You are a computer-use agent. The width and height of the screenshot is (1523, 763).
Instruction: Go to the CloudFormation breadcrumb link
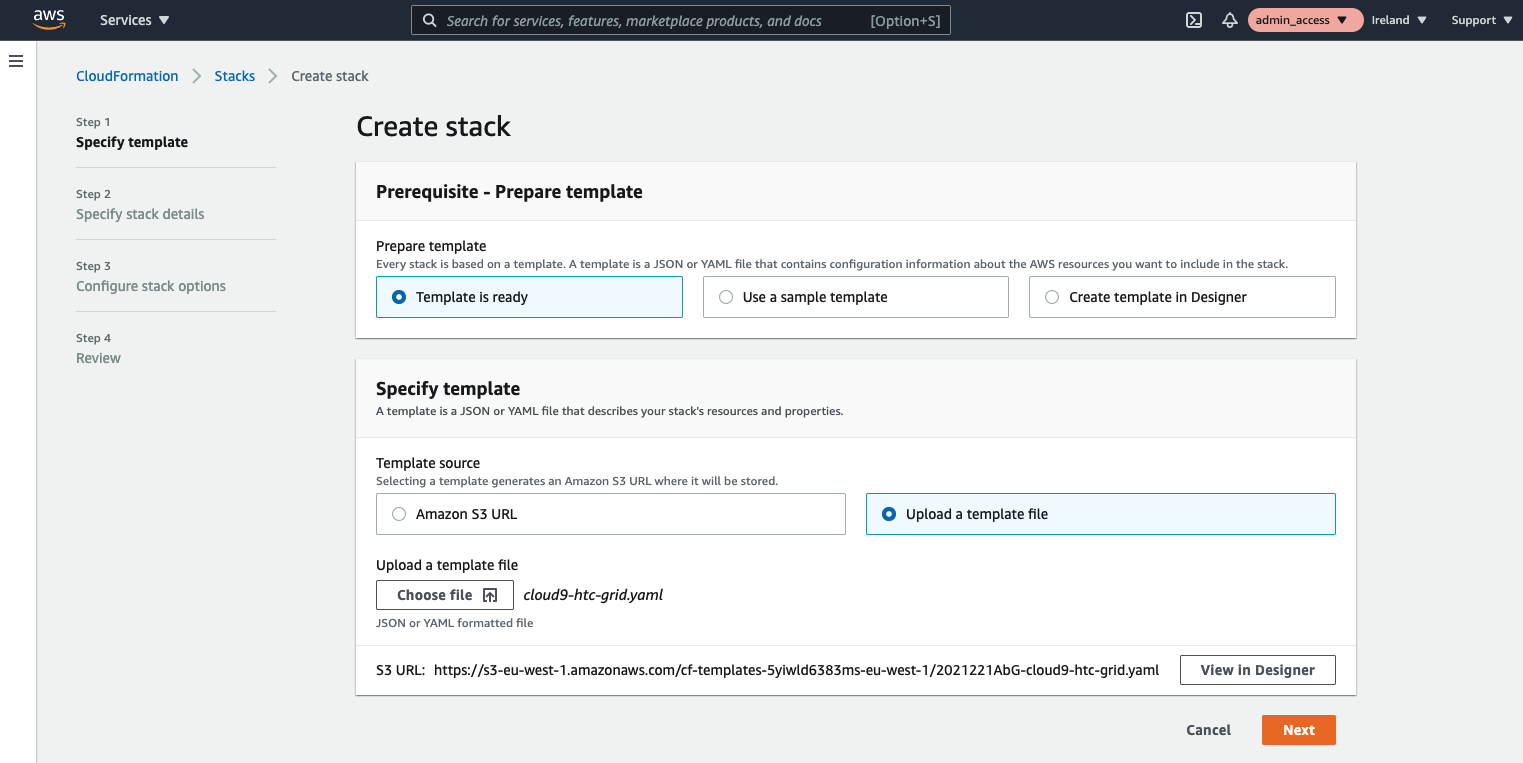click(x=127, y=76)
